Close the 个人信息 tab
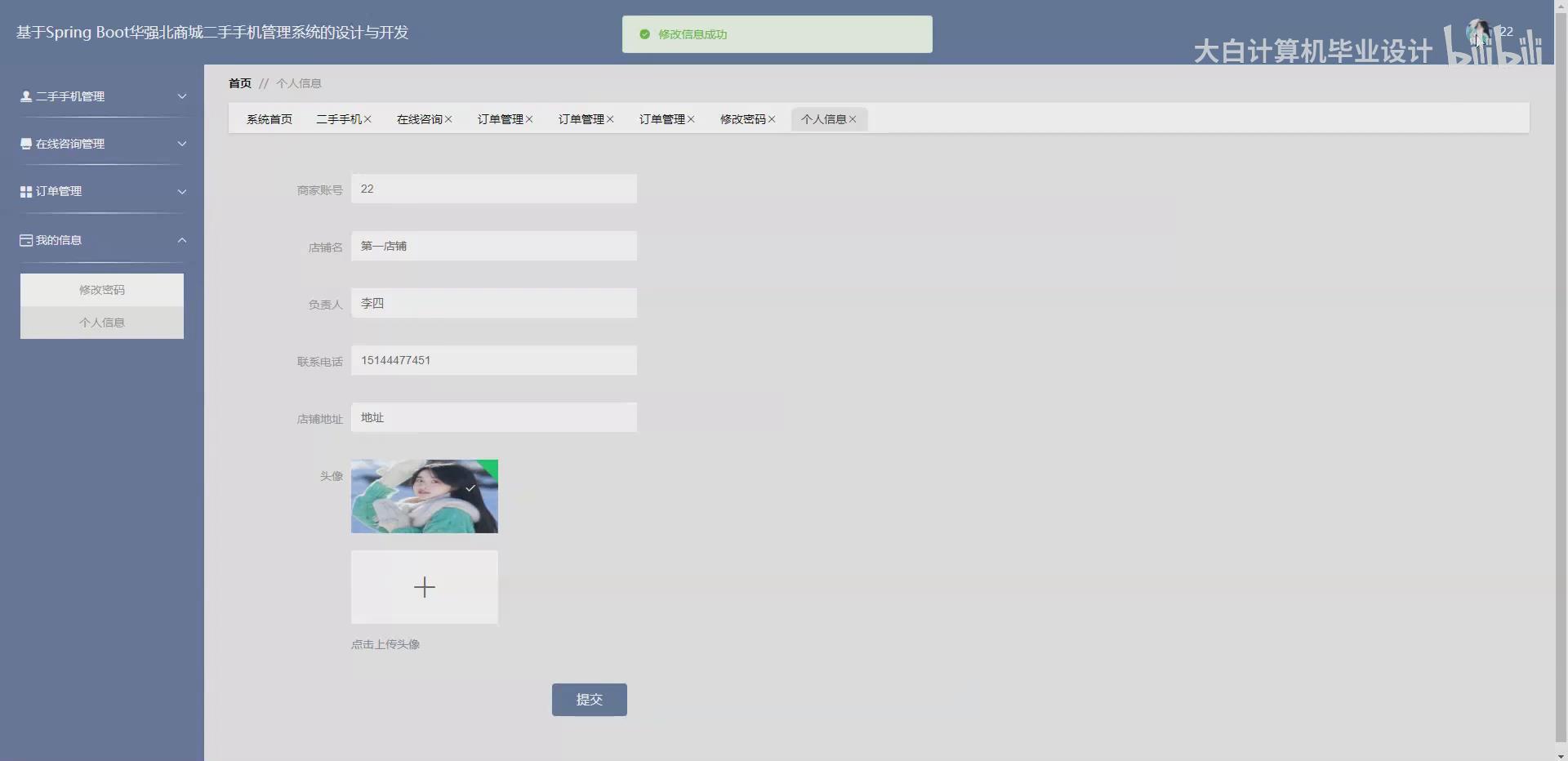 click(x=853, y=119)
